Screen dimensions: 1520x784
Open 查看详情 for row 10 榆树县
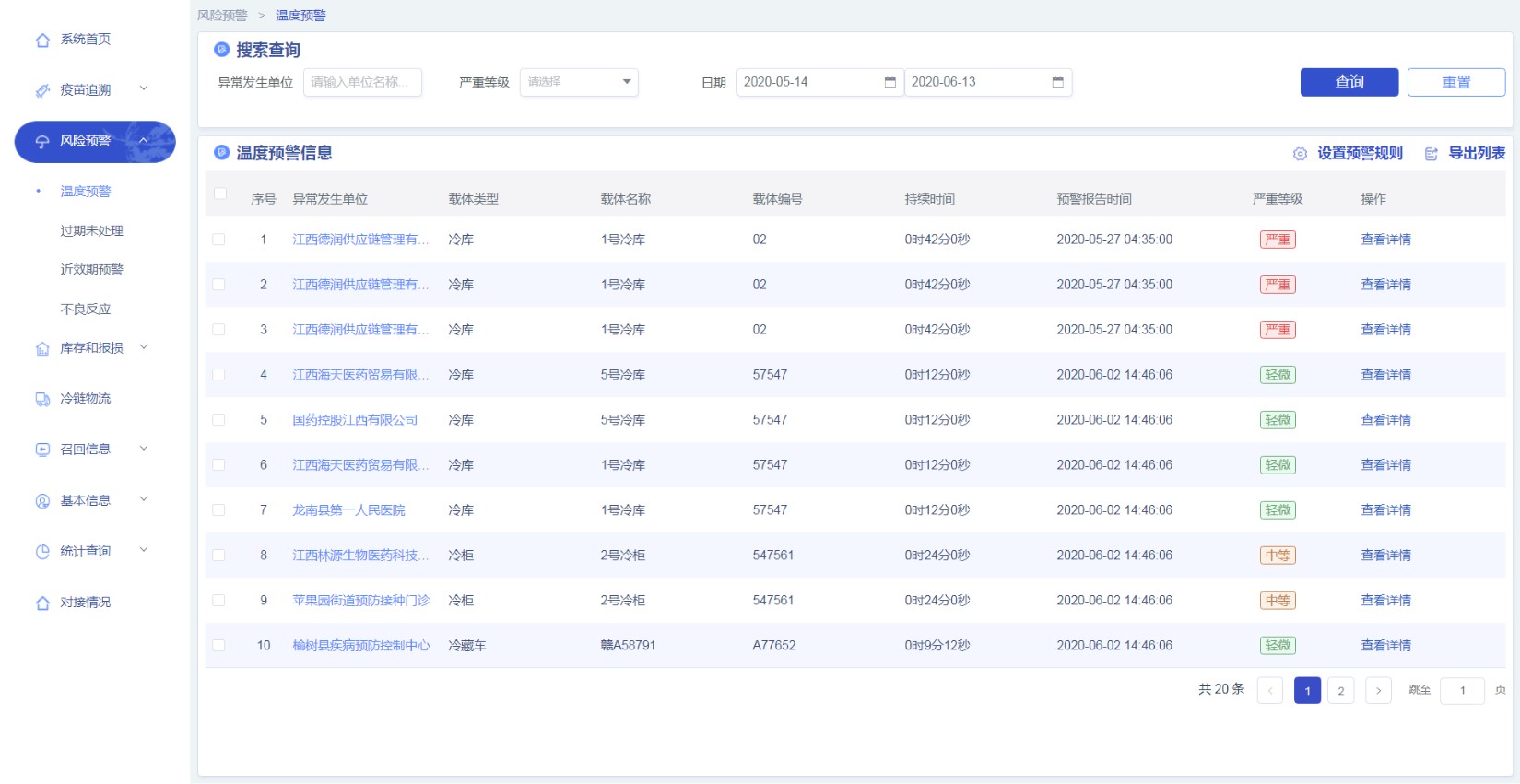(x=1385, y=646)
